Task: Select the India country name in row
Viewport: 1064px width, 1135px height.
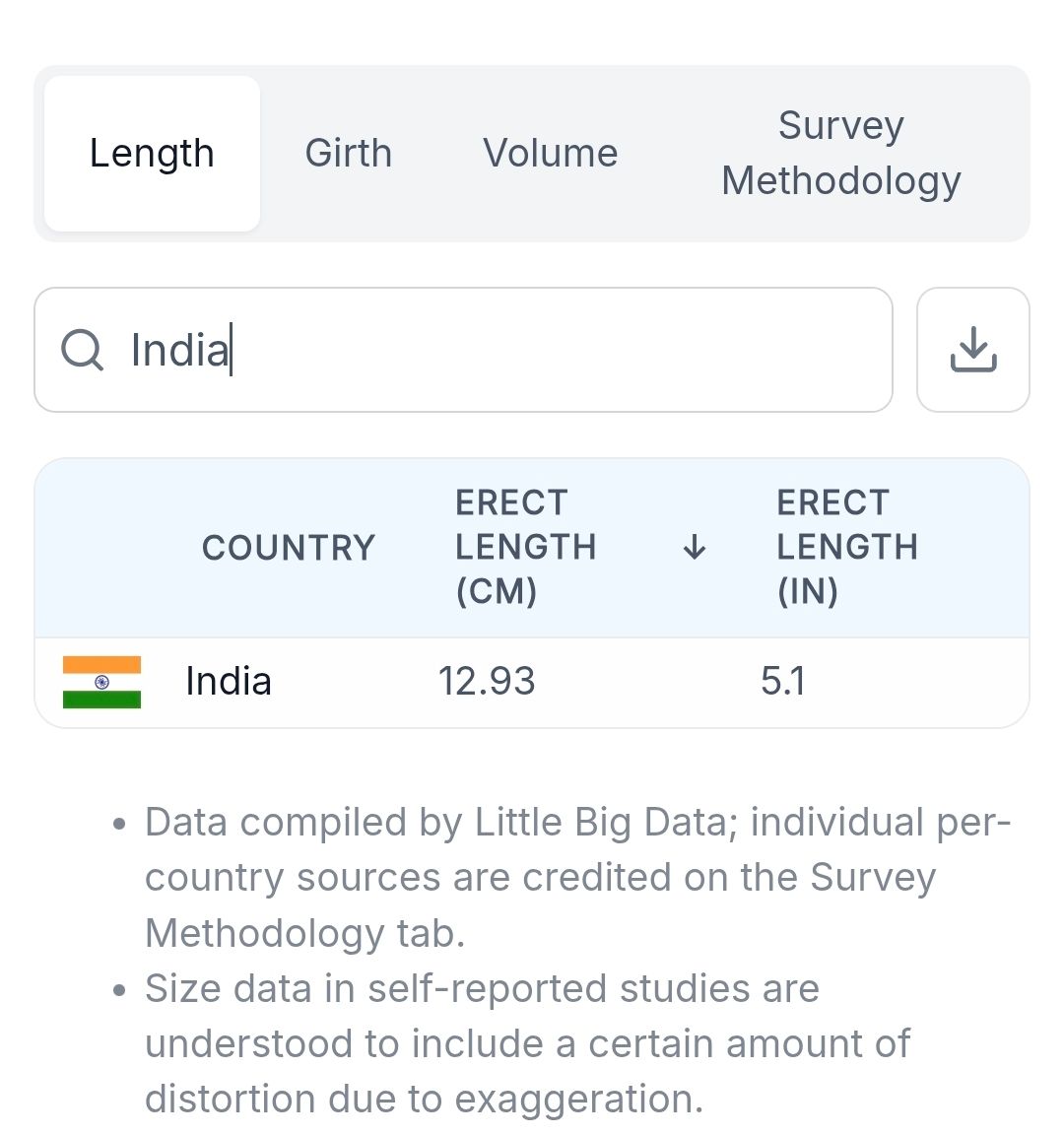Action: [x=229, y=682]
